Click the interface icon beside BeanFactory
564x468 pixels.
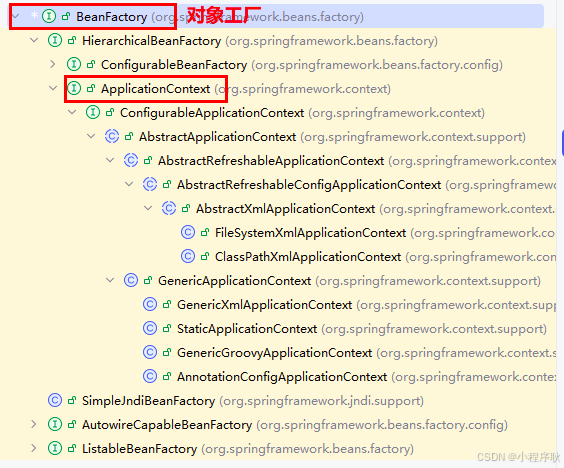click(49, 16)
